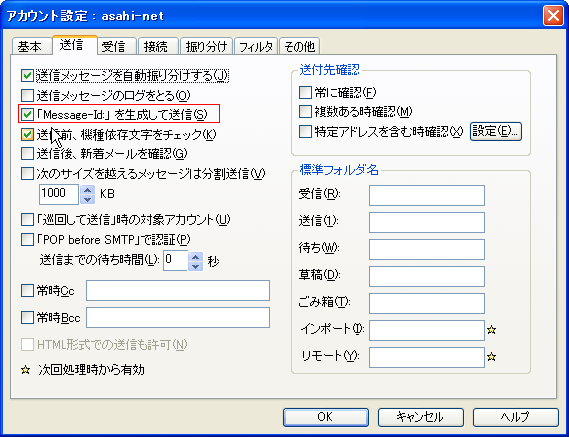This screenshot has height=437, width=569.
Task: Enable the 常時Bcc checkbox
Action: (x=27, y=318)
